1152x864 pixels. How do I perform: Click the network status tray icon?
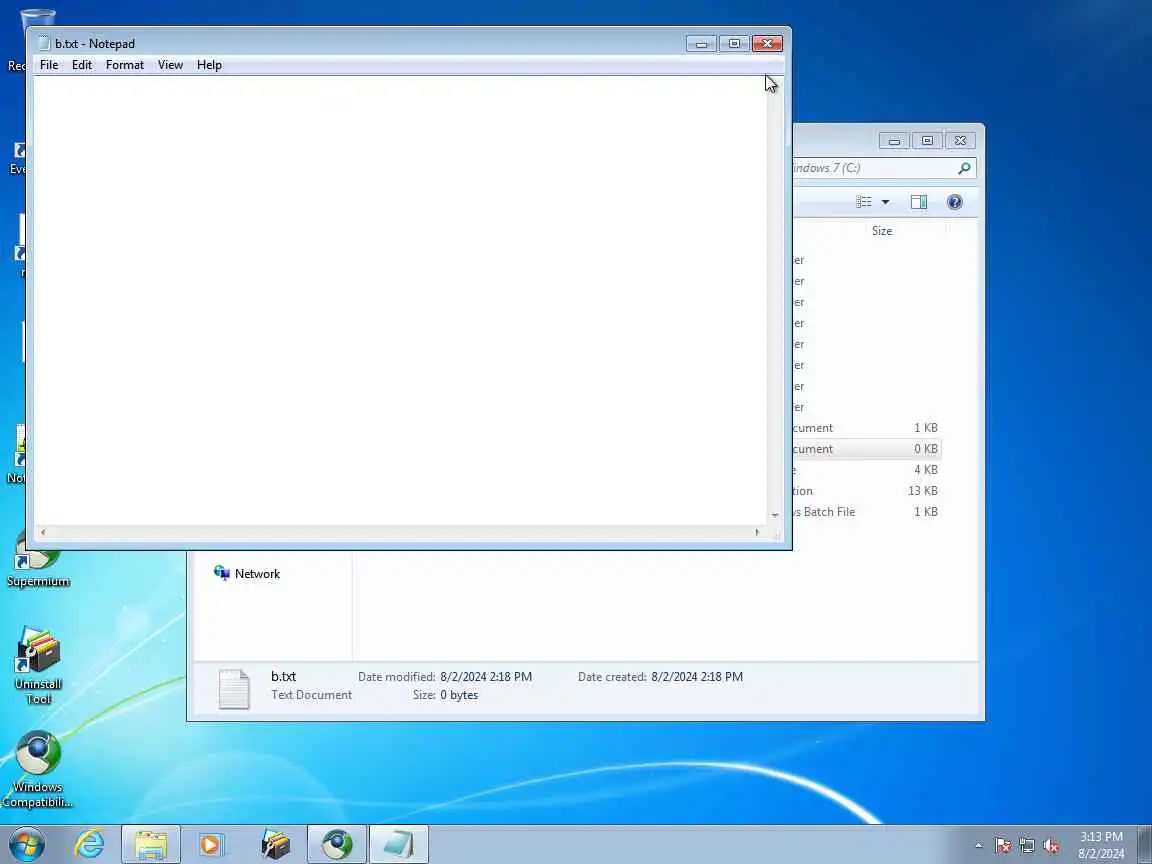pyautogui.click(x=1027, y=846)
